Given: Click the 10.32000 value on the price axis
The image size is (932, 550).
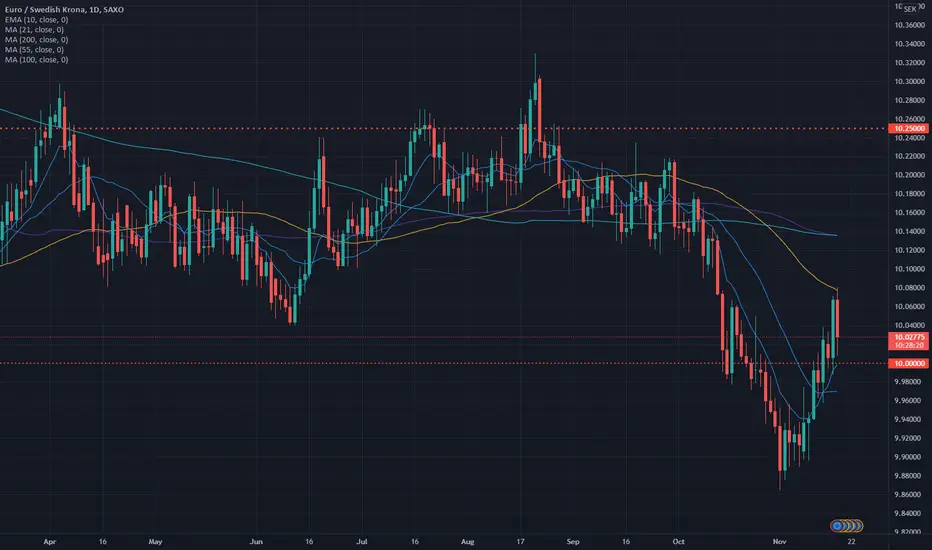Looking at the screenshot, I should [x=909, y=62].
